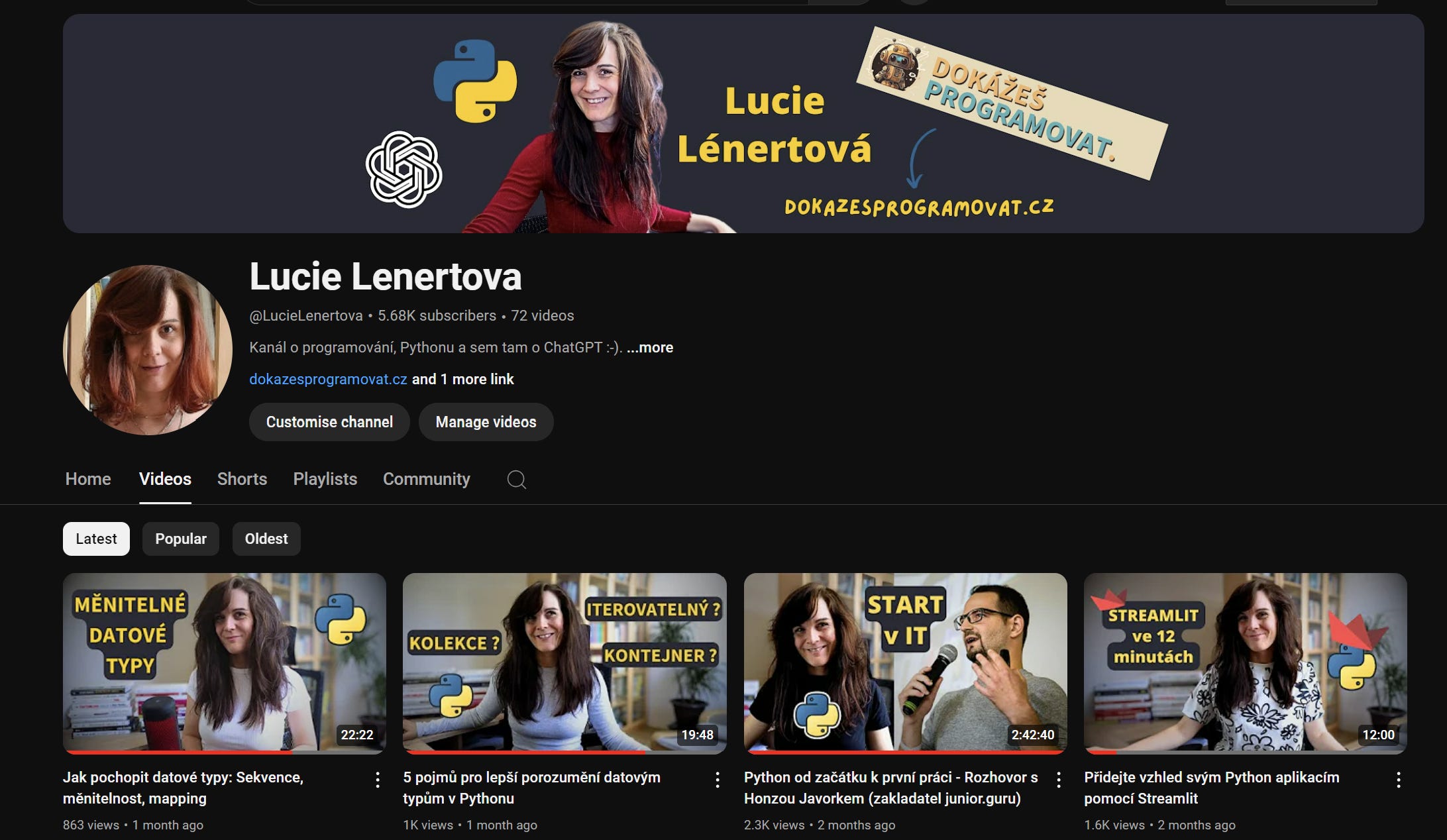Click the '1.6K views' text
1447x840 pixels.
point(1114,825)
